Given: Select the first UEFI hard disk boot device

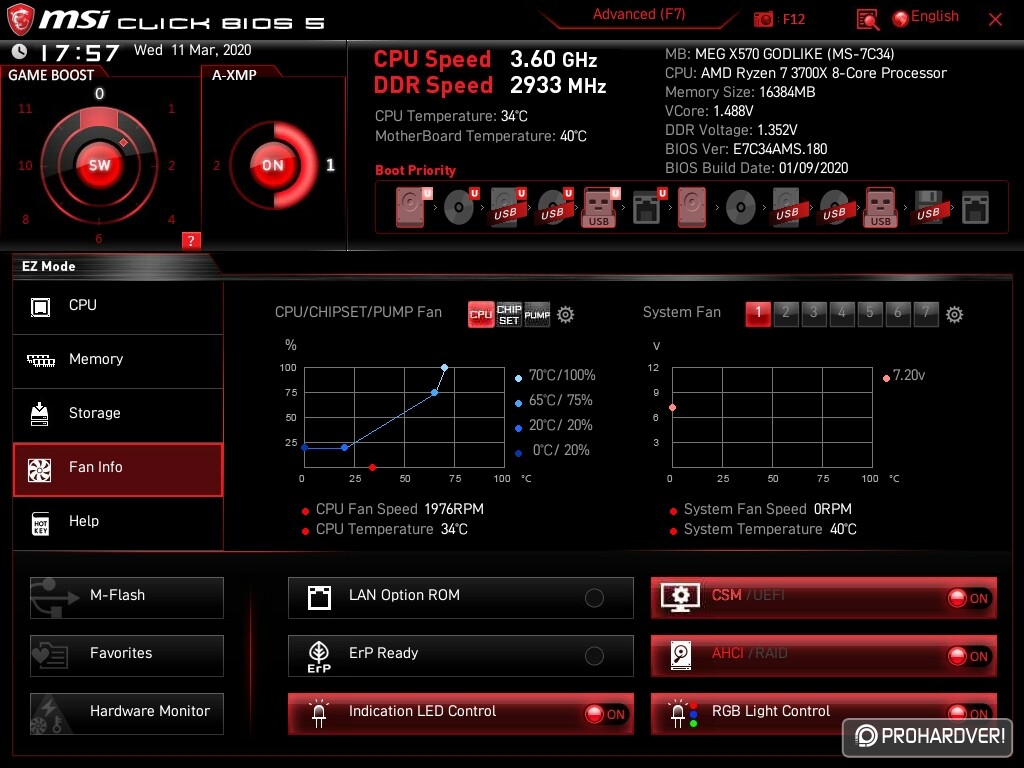Looking at the screenshot, I should click(413, 207).
